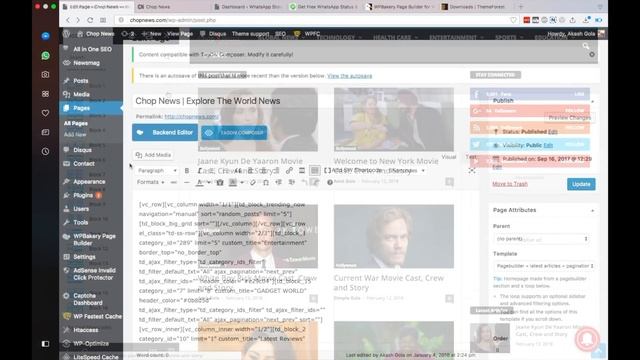640x360 pixels.
Task: Click the snapshot camera sidebar icon
Action: point(45,75)
